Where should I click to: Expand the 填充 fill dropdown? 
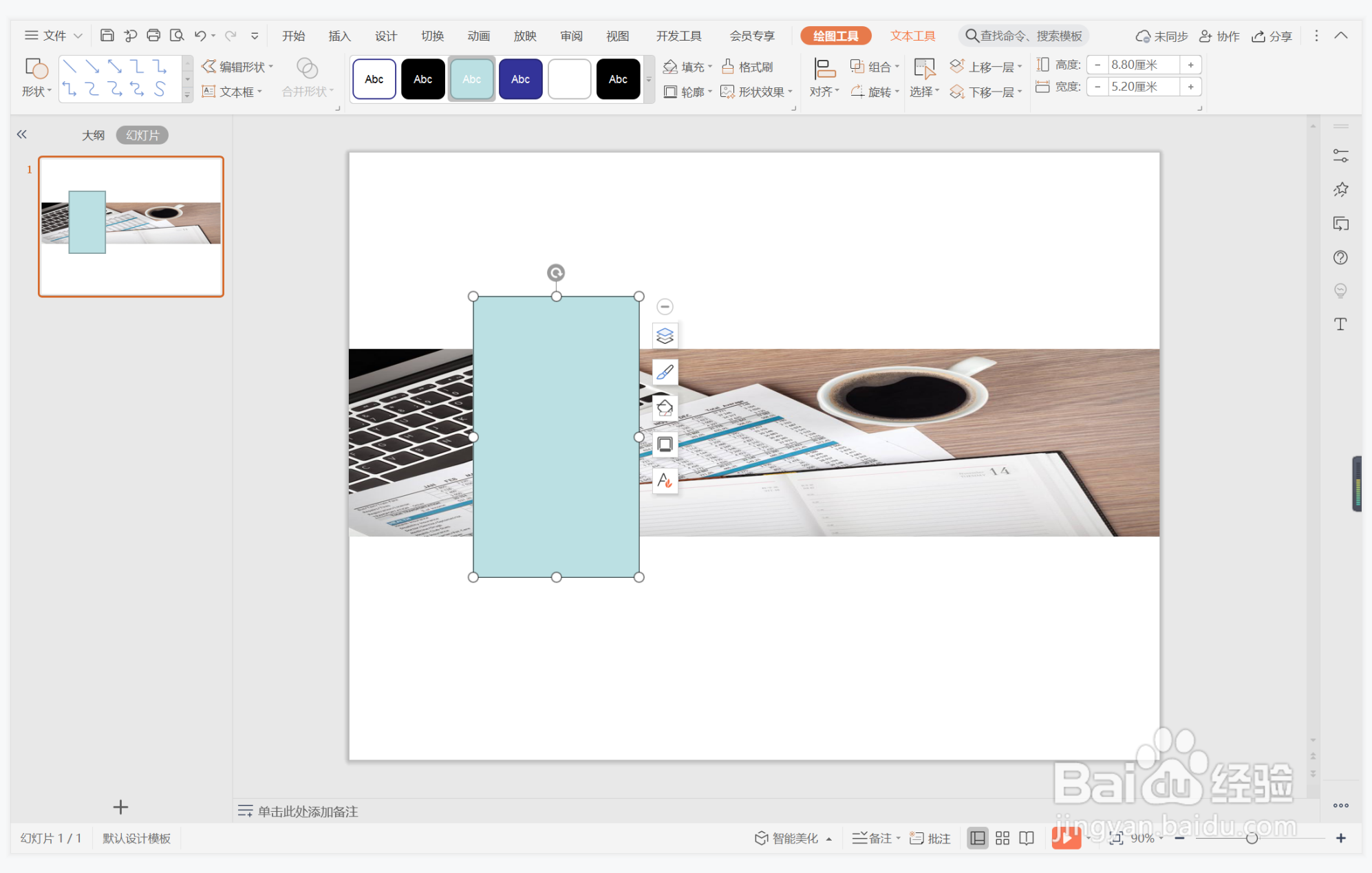[x=710, y=67]
